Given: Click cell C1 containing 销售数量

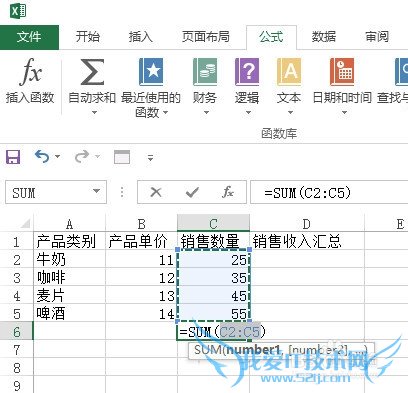Looking at the screenshot, I should [x=213, y=241].
